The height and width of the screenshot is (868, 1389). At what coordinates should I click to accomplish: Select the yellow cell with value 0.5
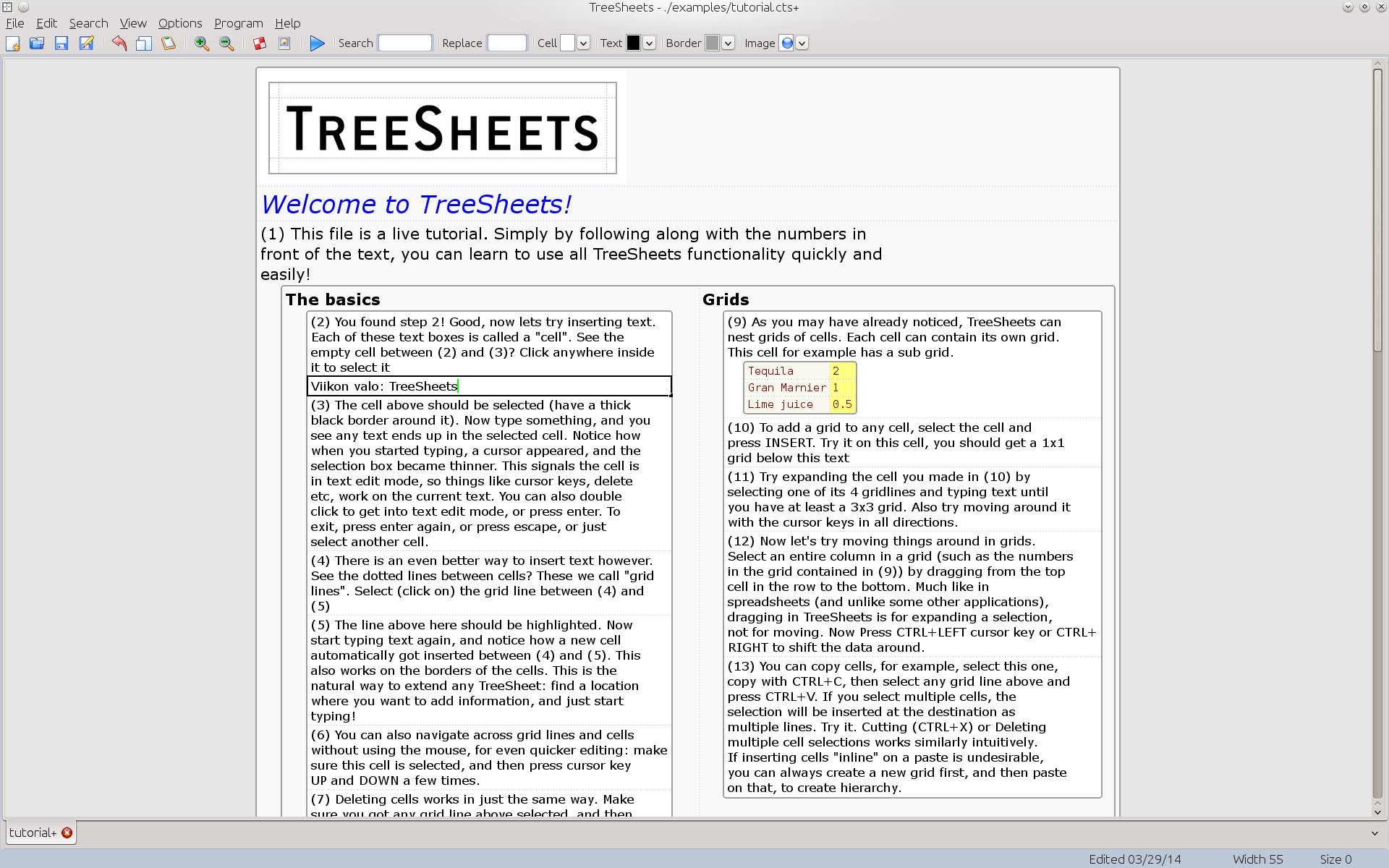[x=842, y=404]
